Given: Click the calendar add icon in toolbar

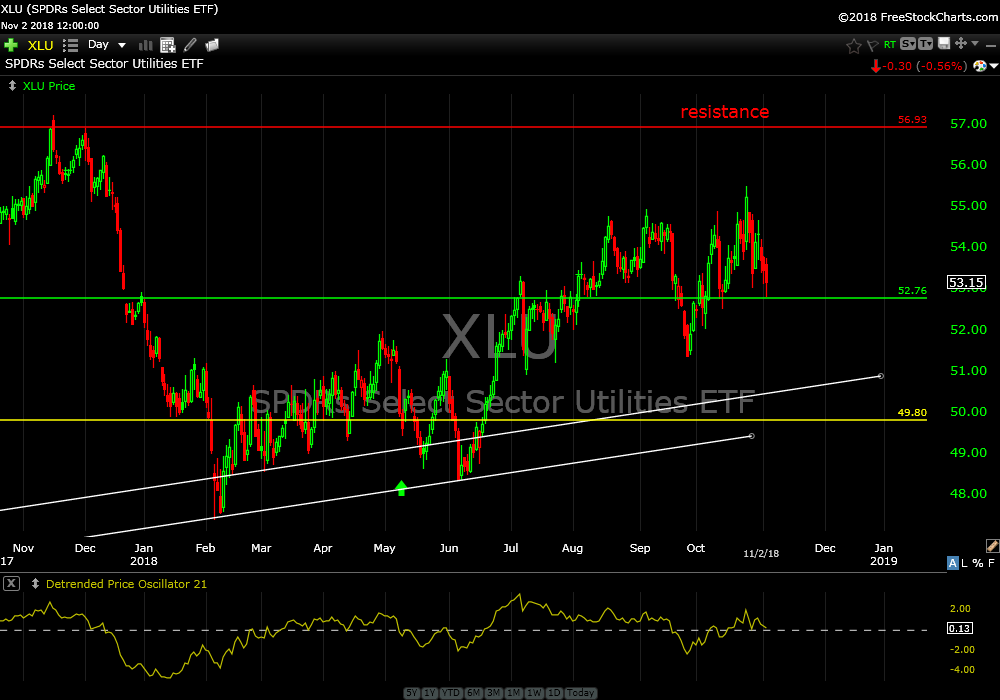Looking at the screenshot, I should pos(168,45).
